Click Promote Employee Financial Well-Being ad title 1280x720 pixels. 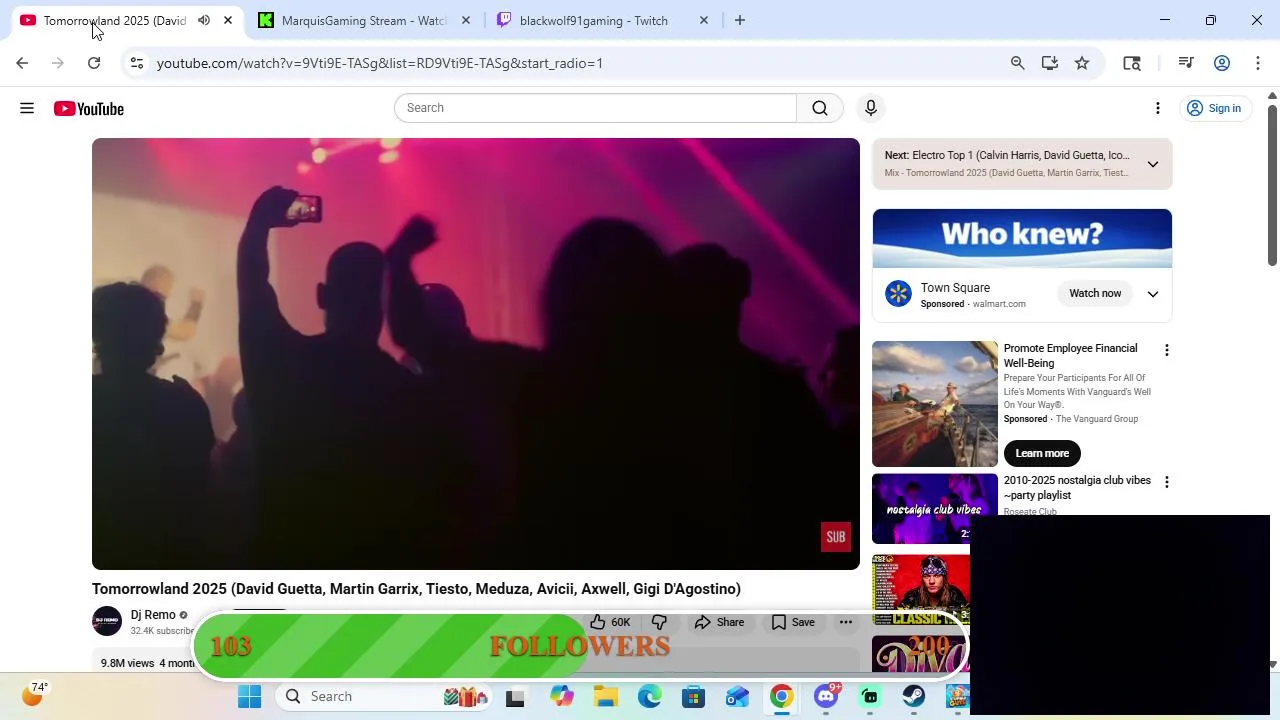(1070, 356)
